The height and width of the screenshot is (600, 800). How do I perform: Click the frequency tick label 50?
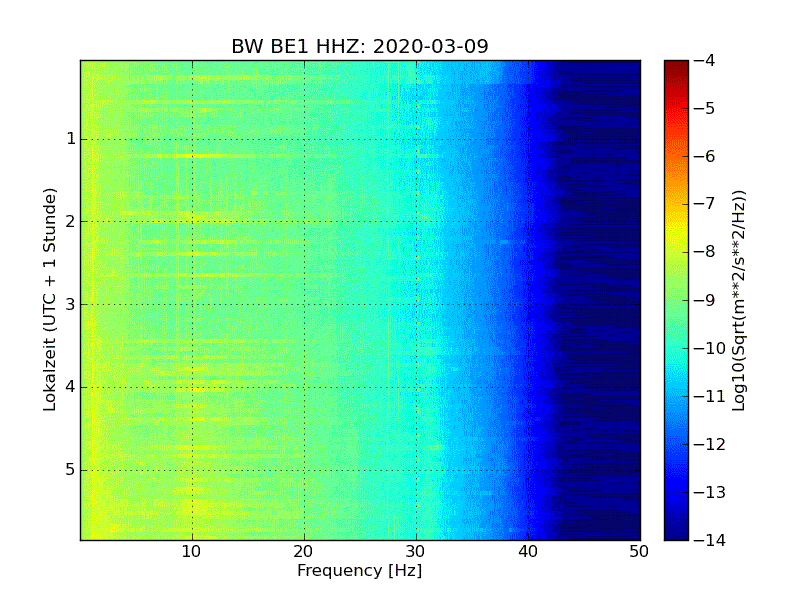(x=639, y=552)
